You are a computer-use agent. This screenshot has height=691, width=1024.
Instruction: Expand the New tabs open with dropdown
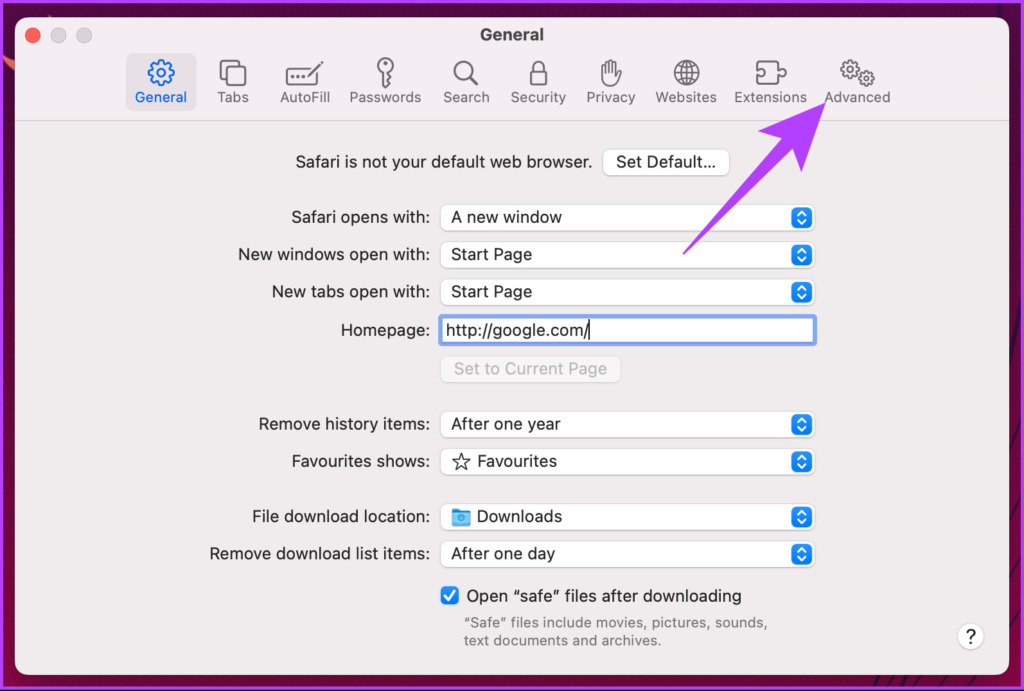pos(627,292)
